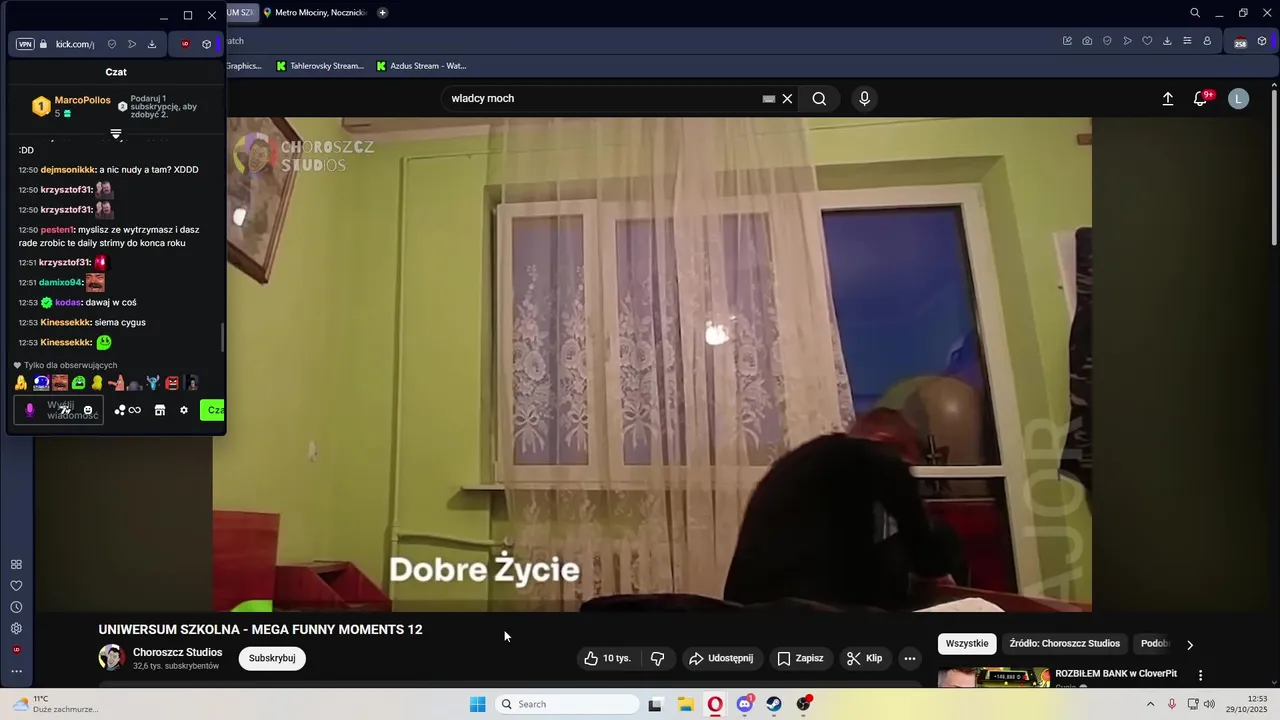
Task: Click the Kick chat message input
Action: 59,410
